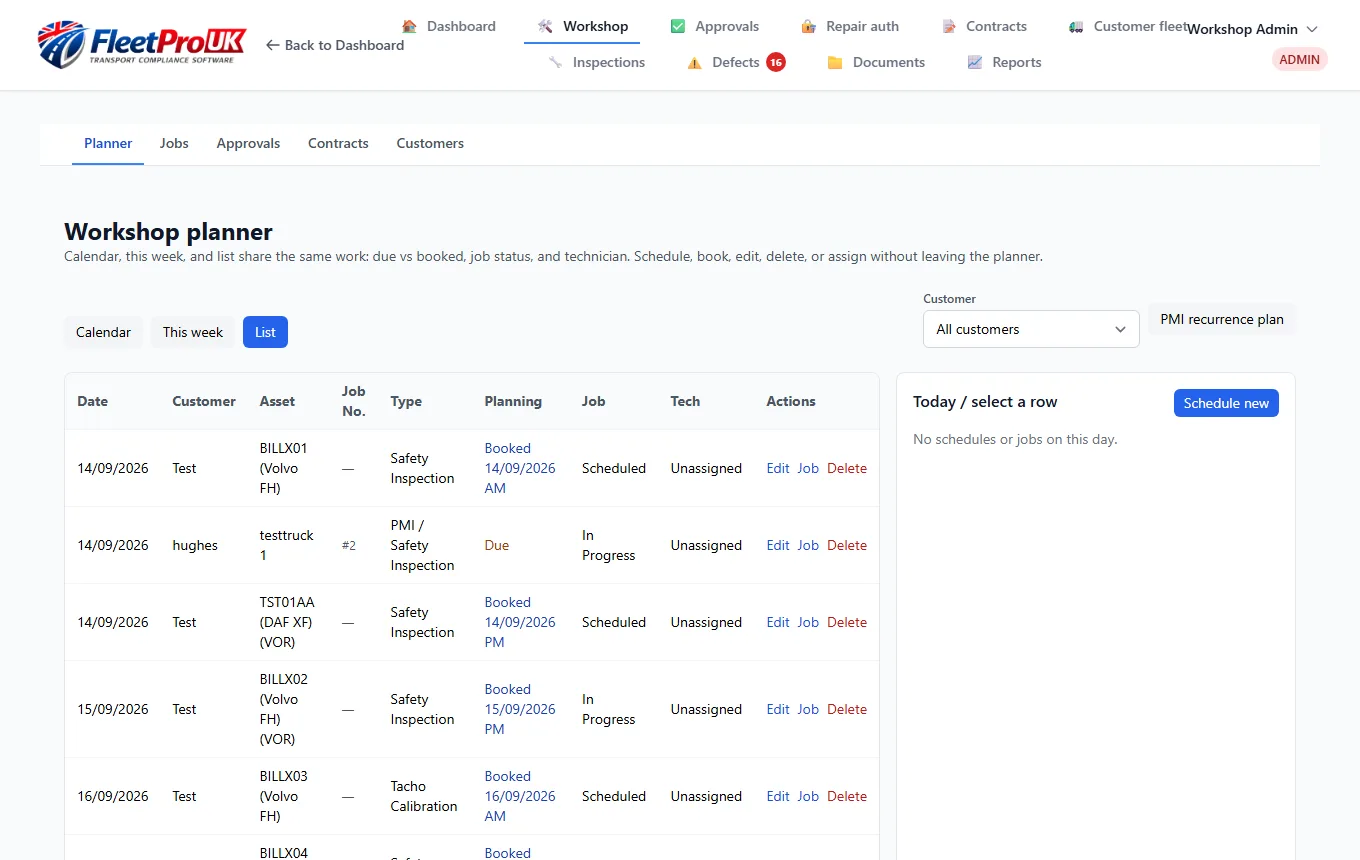Select the List view button
Viewport: 1360px width, 860px height.
[x=265, y=332]
